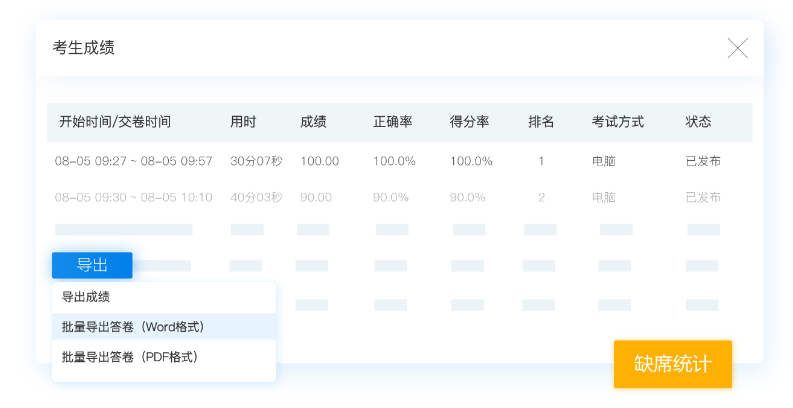Click 已发布 status in first row
Viewport: 793px width, 408px height.
click(703, 160)
